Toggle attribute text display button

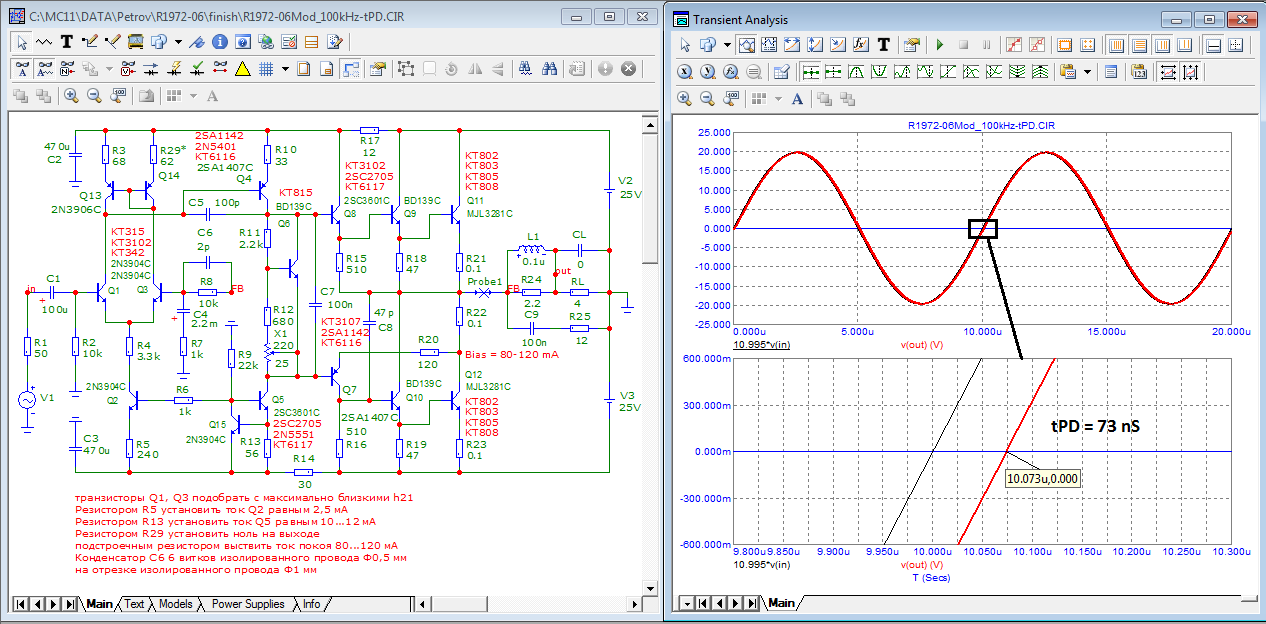pyautogui.click(x=22, y=69)
